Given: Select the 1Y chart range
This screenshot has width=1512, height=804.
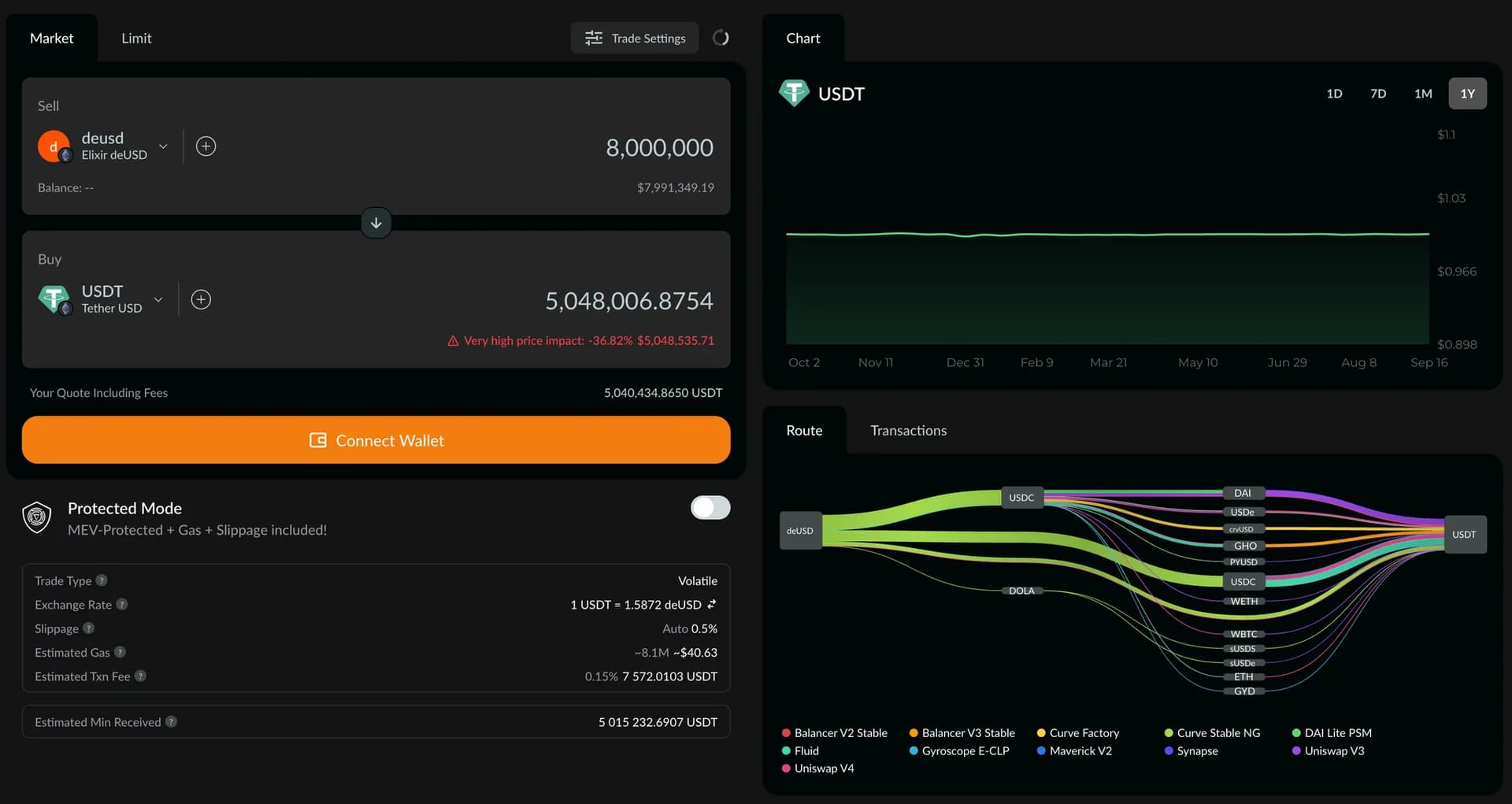Looking at the screenshot, I should [1468, 94].
